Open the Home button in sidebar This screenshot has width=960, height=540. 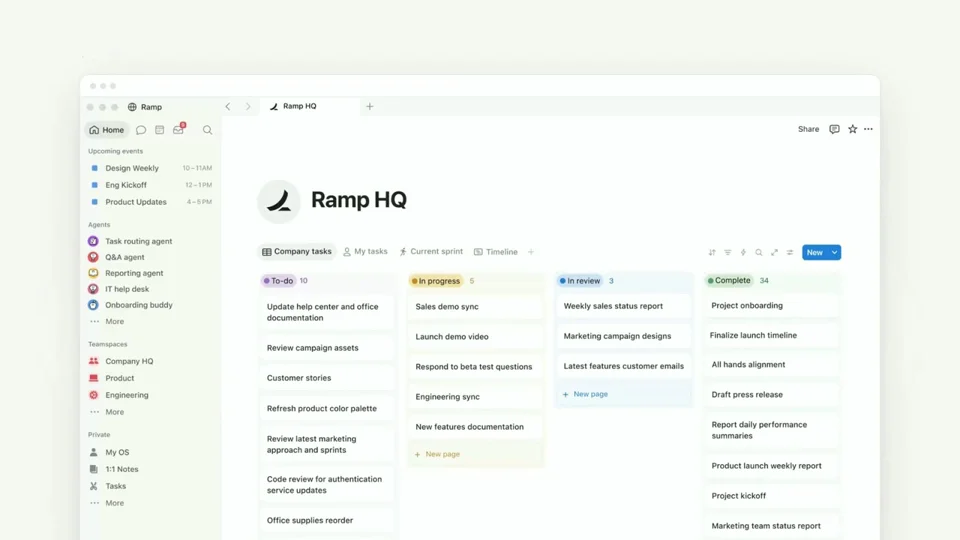coord(107,130)
